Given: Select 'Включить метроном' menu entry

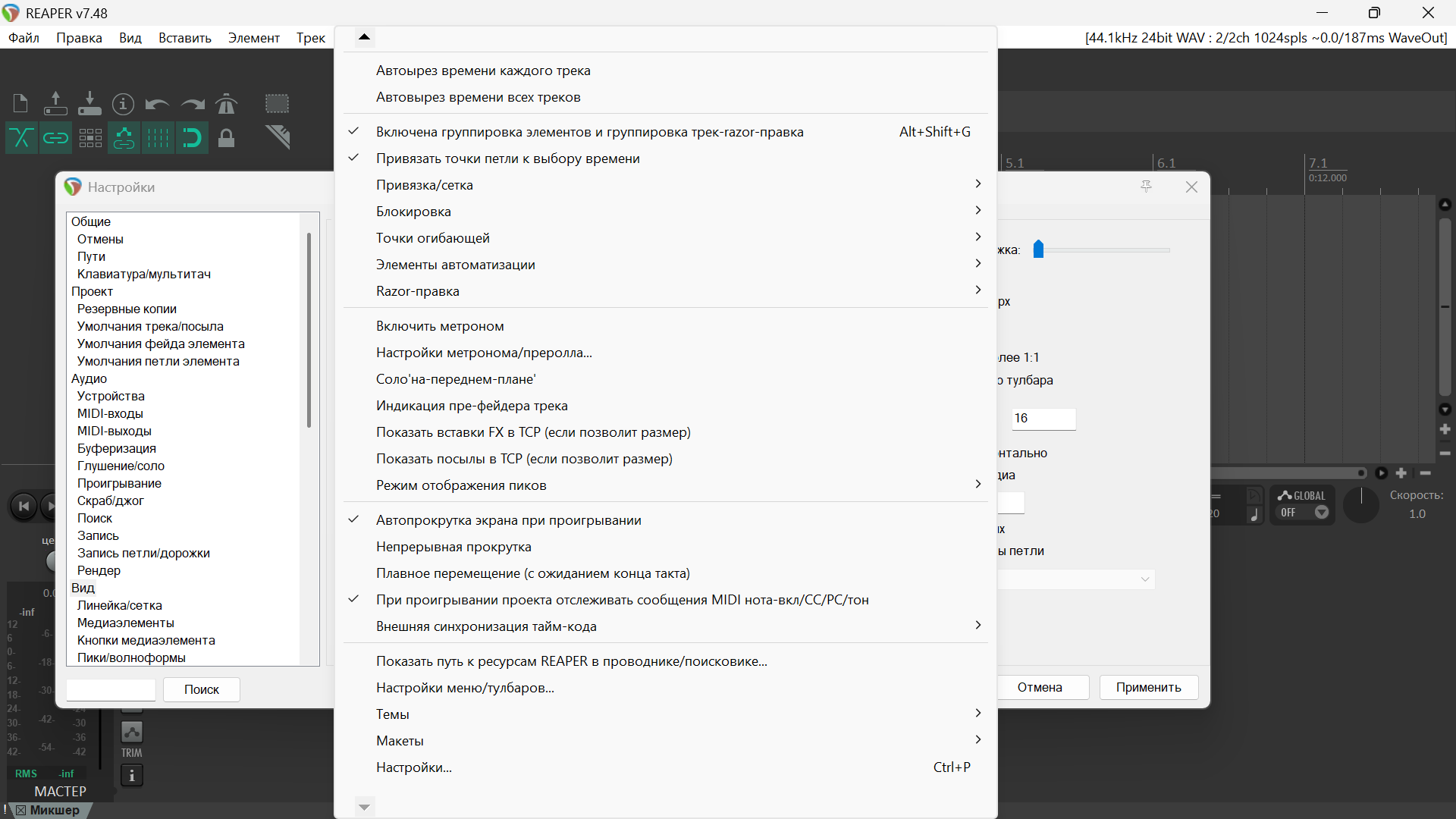Looking at the screenshot, I should click(x=440, y=326).
